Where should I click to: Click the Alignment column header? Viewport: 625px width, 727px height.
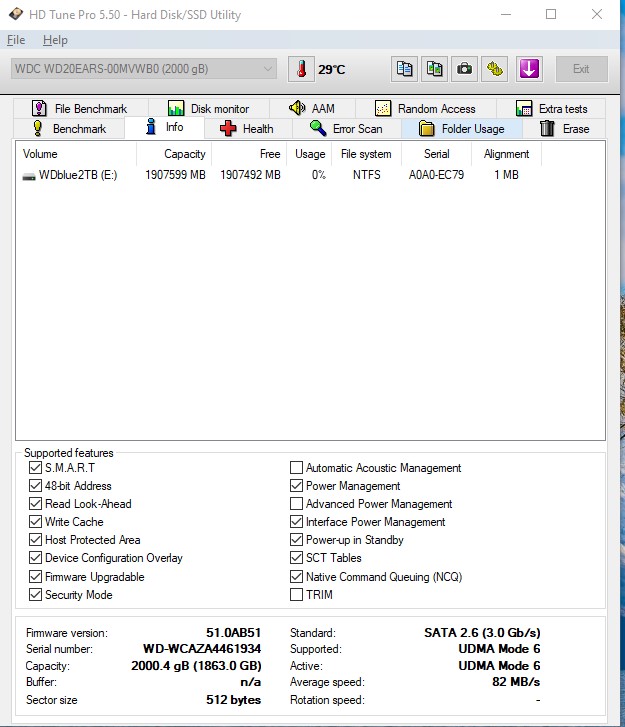click(506, 154)
